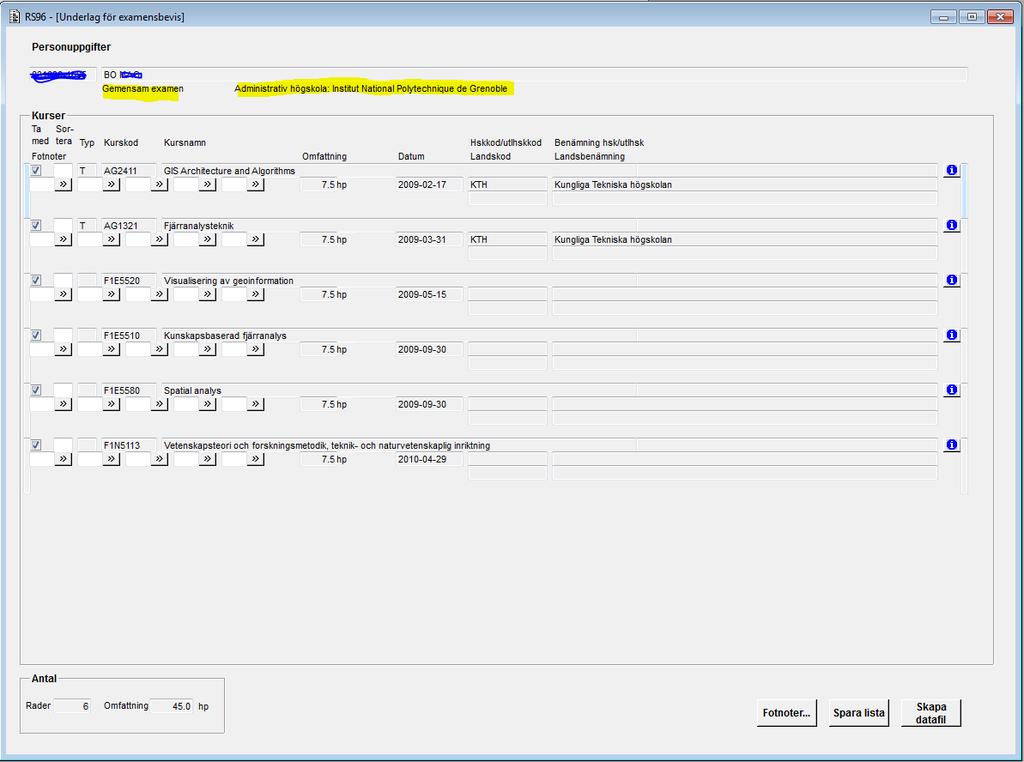
Task: Click the Kursnamn column header
Action: tap(185, 142)
